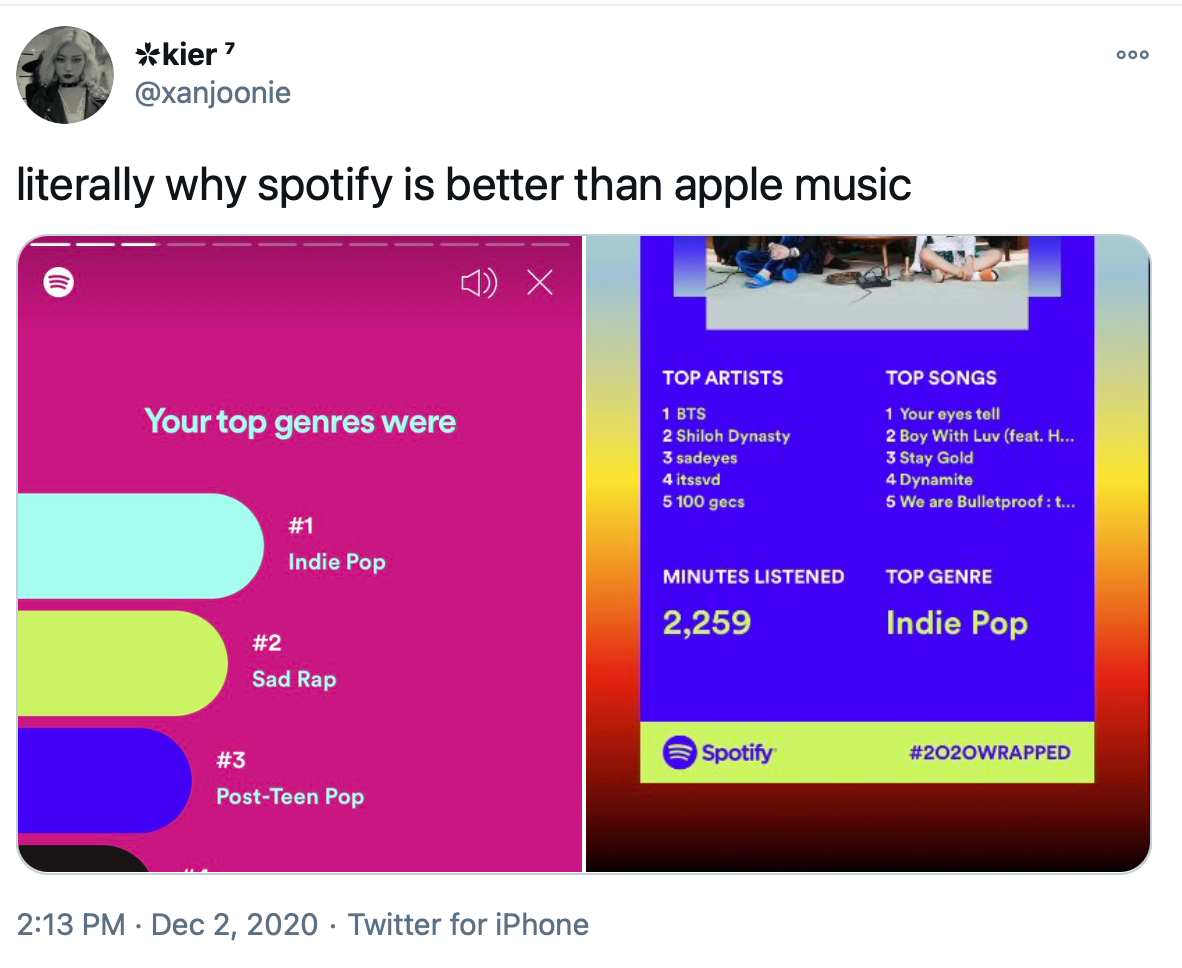Click the 2:13 PM timestamp
The width and height of the screenshot is (1182, 968).
click(x=71, y=924)
